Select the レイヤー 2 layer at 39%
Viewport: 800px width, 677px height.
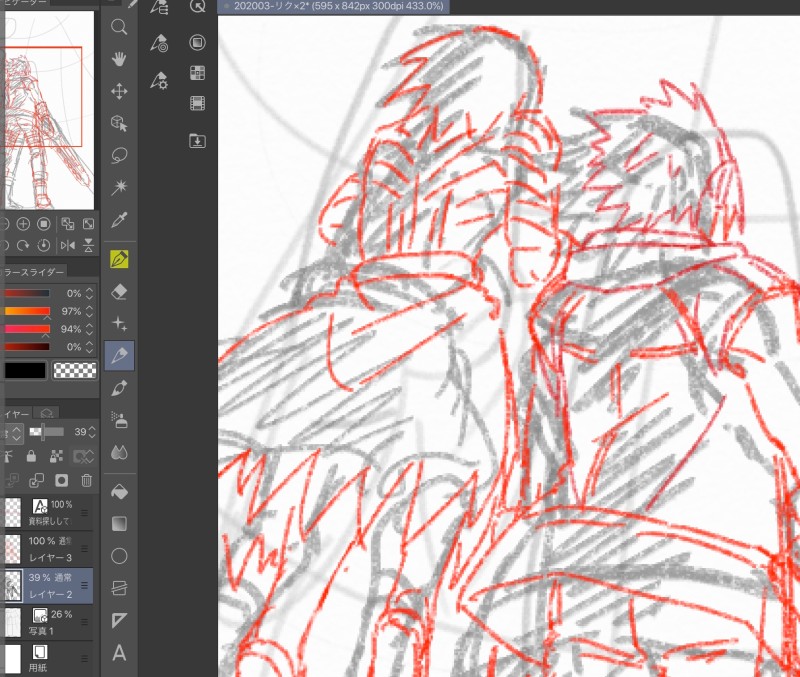46,586
